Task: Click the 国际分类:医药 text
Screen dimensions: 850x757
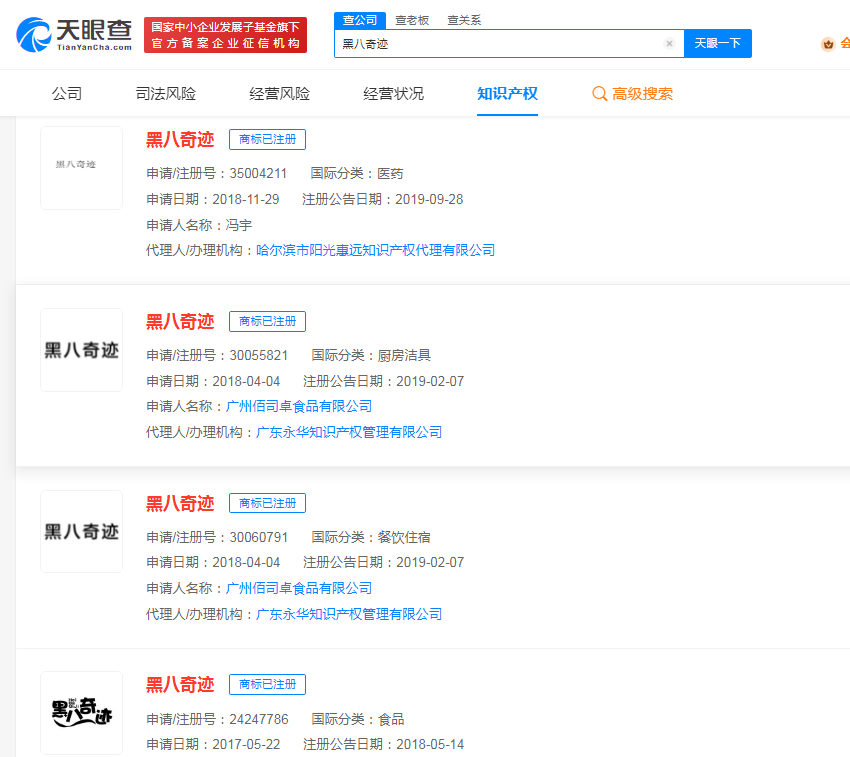Action: [357, 174]
